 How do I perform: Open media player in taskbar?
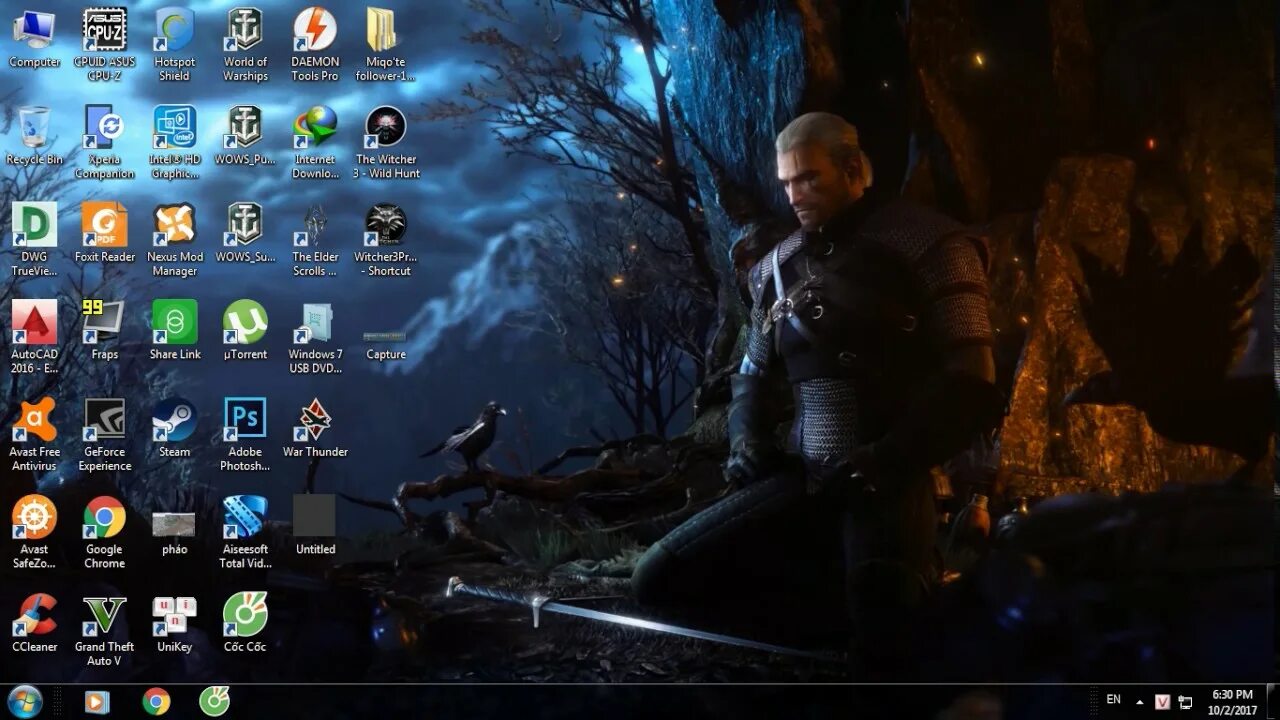tap(96, 702)
